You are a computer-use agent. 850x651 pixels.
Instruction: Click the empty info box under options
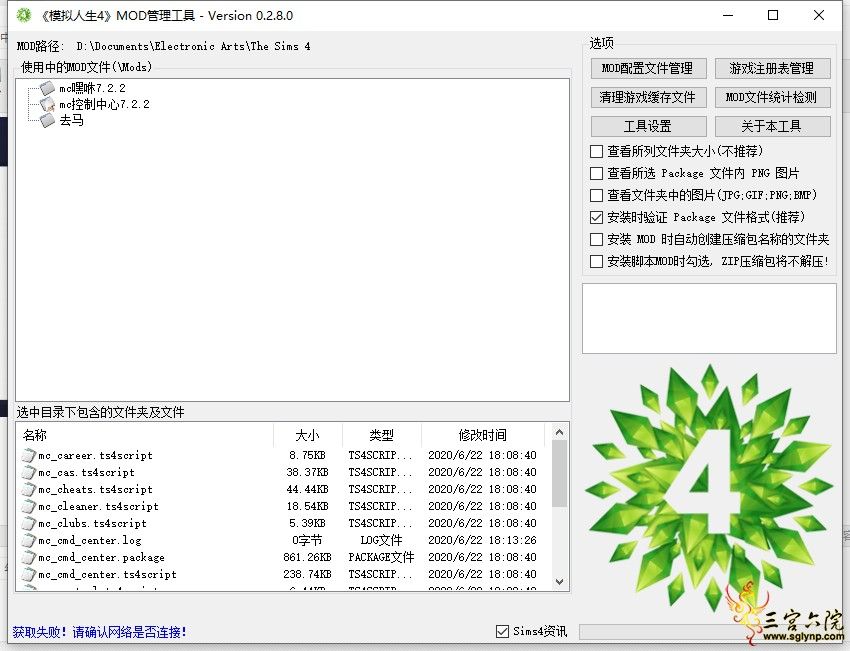[x=709, y=319]
